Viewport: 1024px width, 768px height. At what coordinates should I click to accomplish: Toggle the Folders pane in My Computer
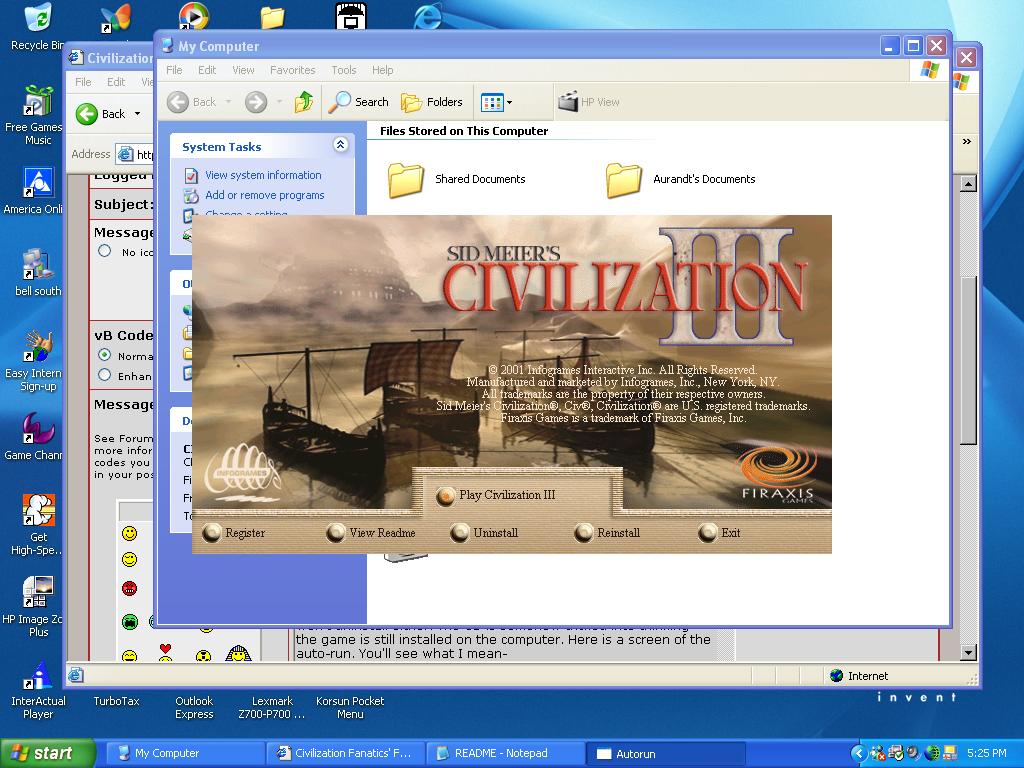(432, 102)
